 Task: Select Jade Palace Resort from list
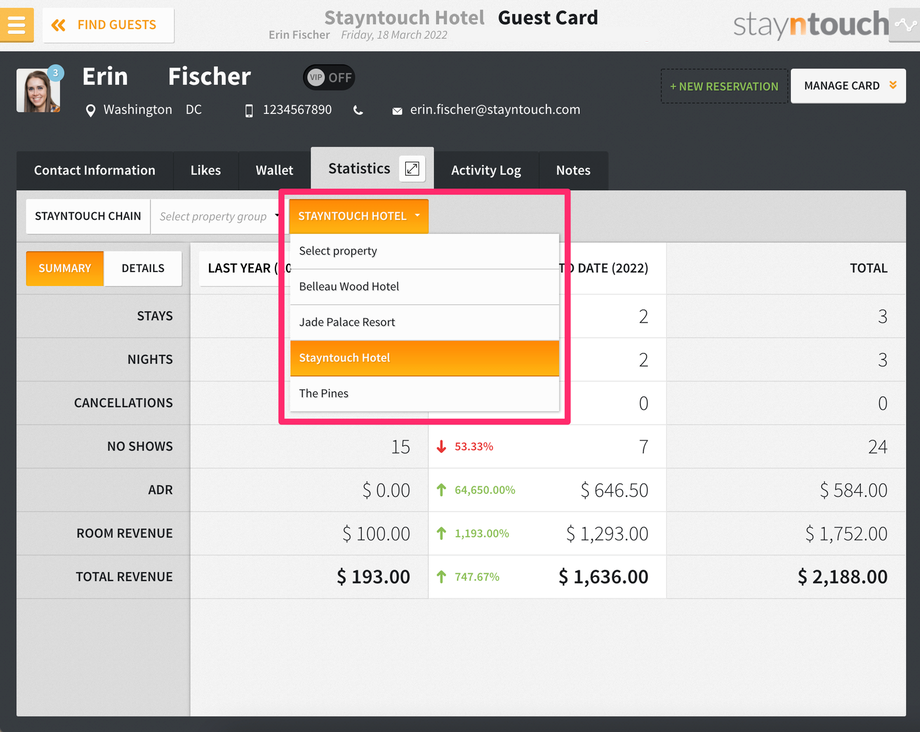pos(424,323)
